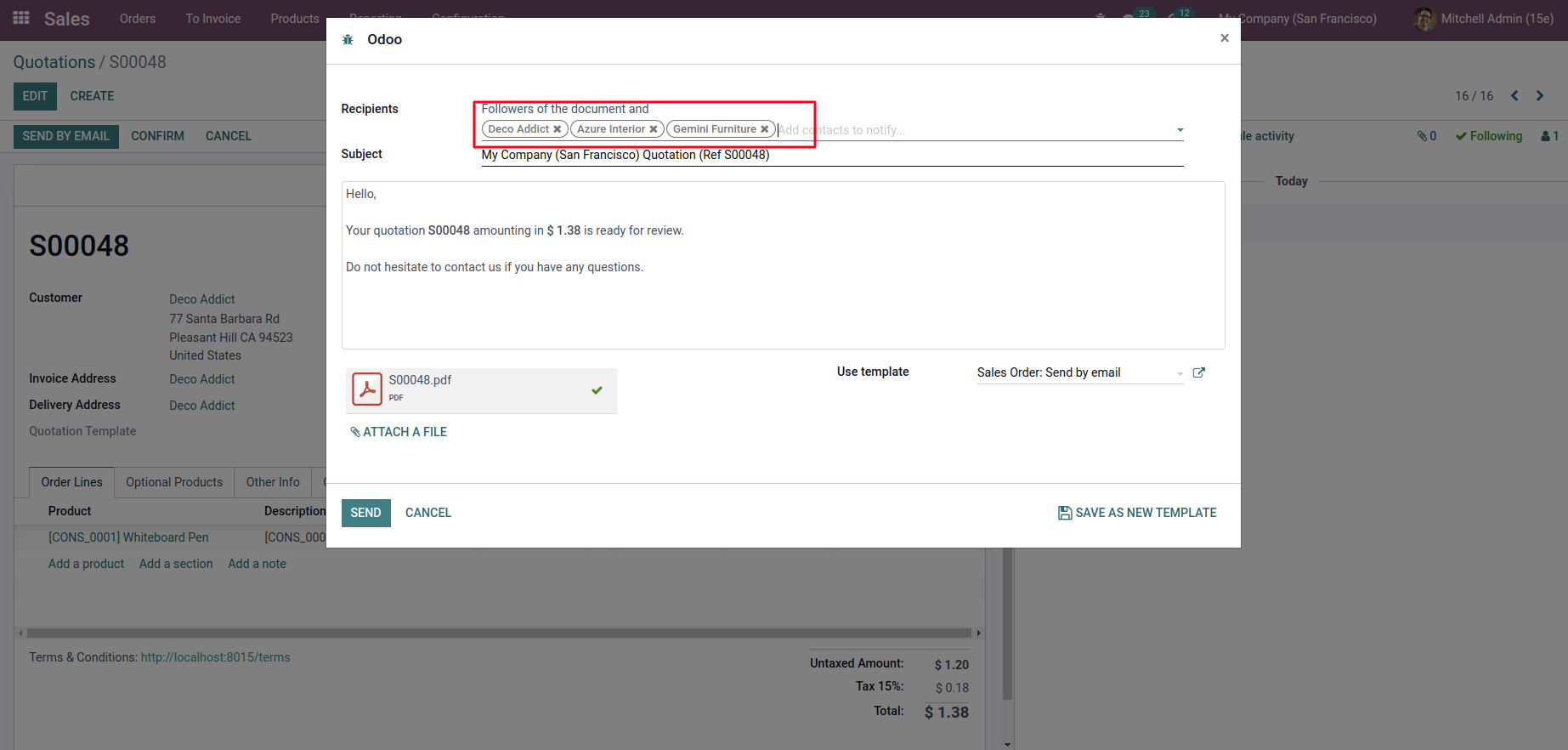This screenshot has width=1568, height=750.
Task: Go to the next quotation record
Action: pos(1540,96)
